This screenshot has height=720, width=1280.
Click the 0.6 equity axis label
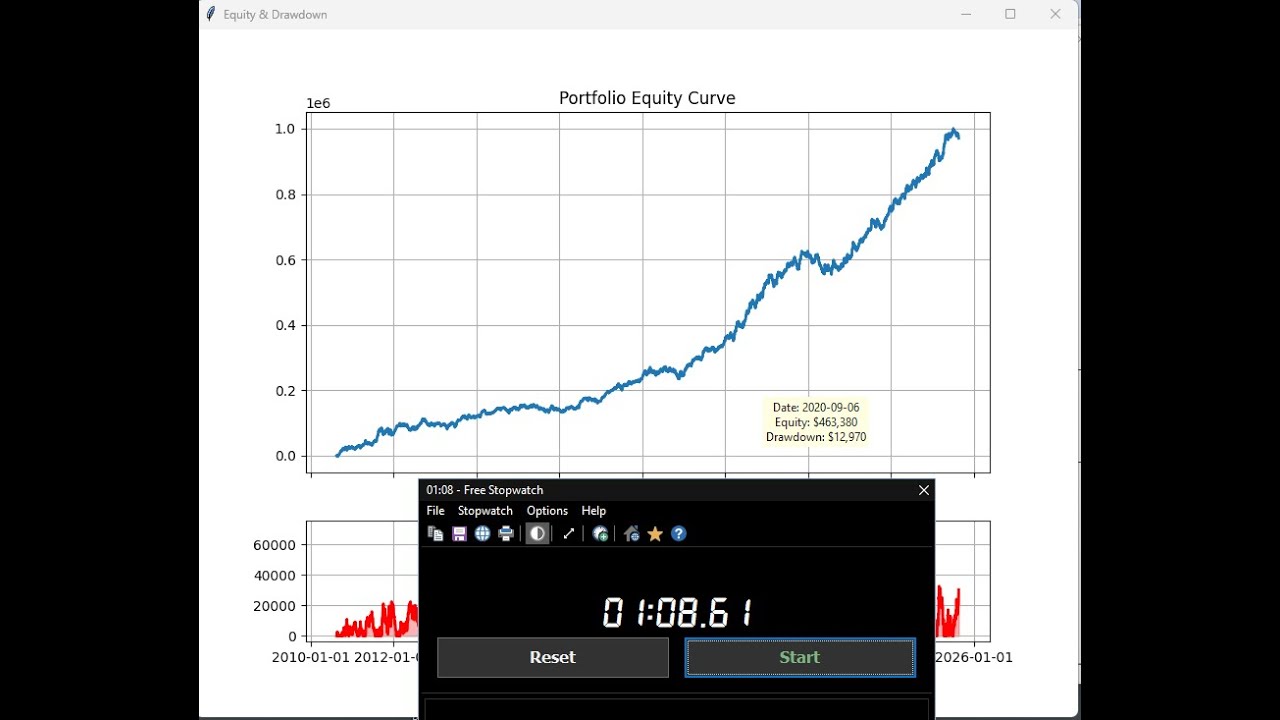pyautogui.click(x=285, y=260)
